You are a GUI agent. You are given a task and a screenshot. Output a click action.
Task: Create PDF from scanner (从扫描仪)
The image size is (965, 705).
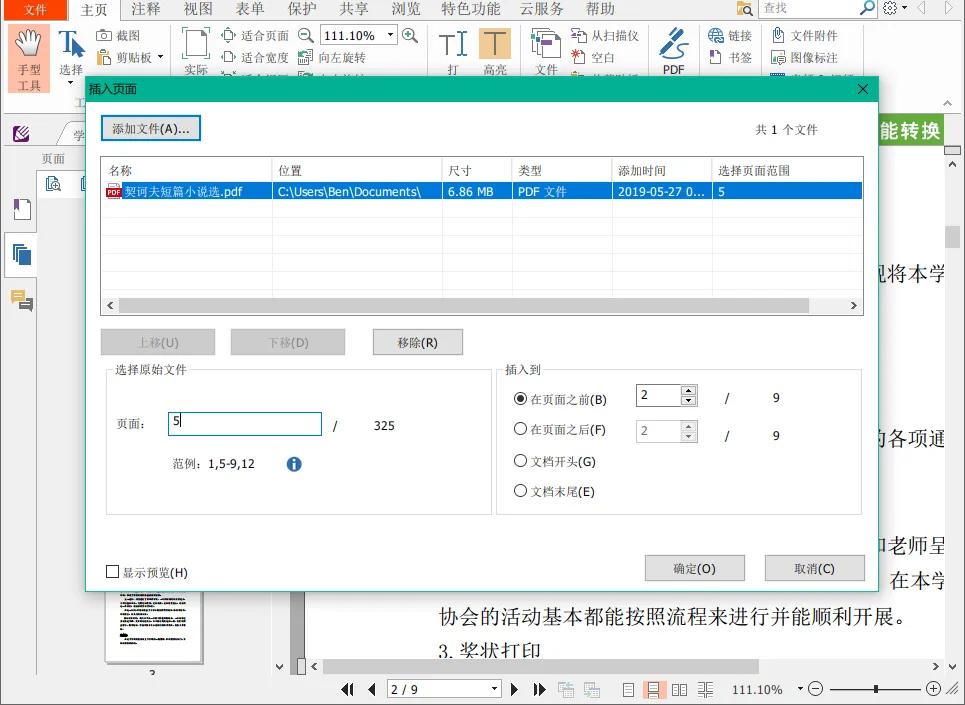(604, 36)
